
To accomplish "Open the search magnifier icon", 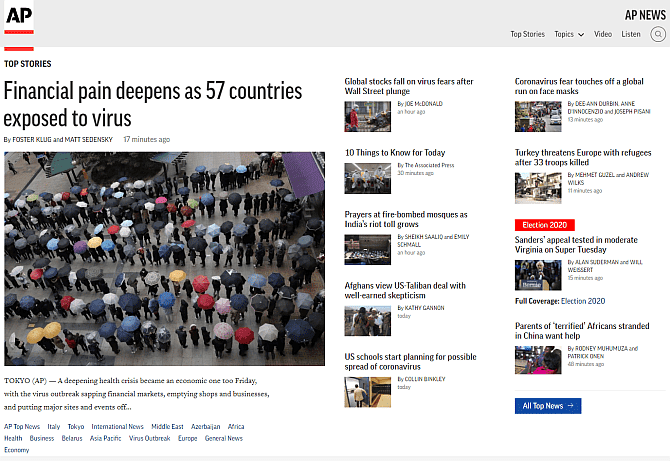I will point(658,34).
